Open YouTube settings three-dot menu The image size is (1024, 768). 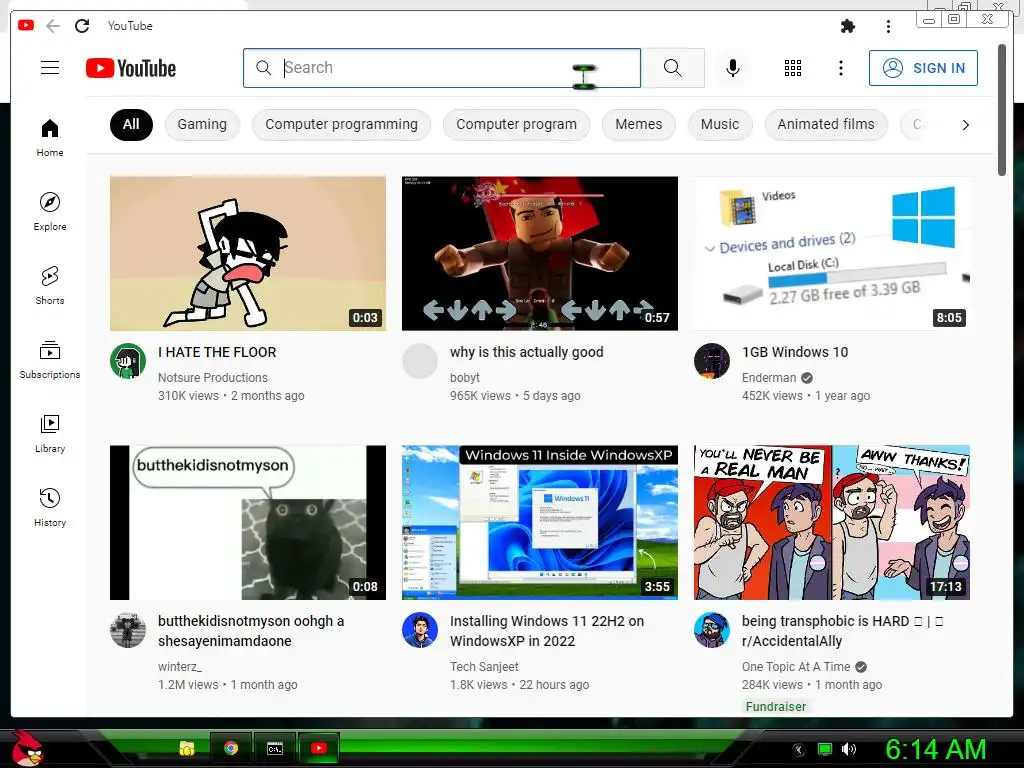[x=840, y=68]
